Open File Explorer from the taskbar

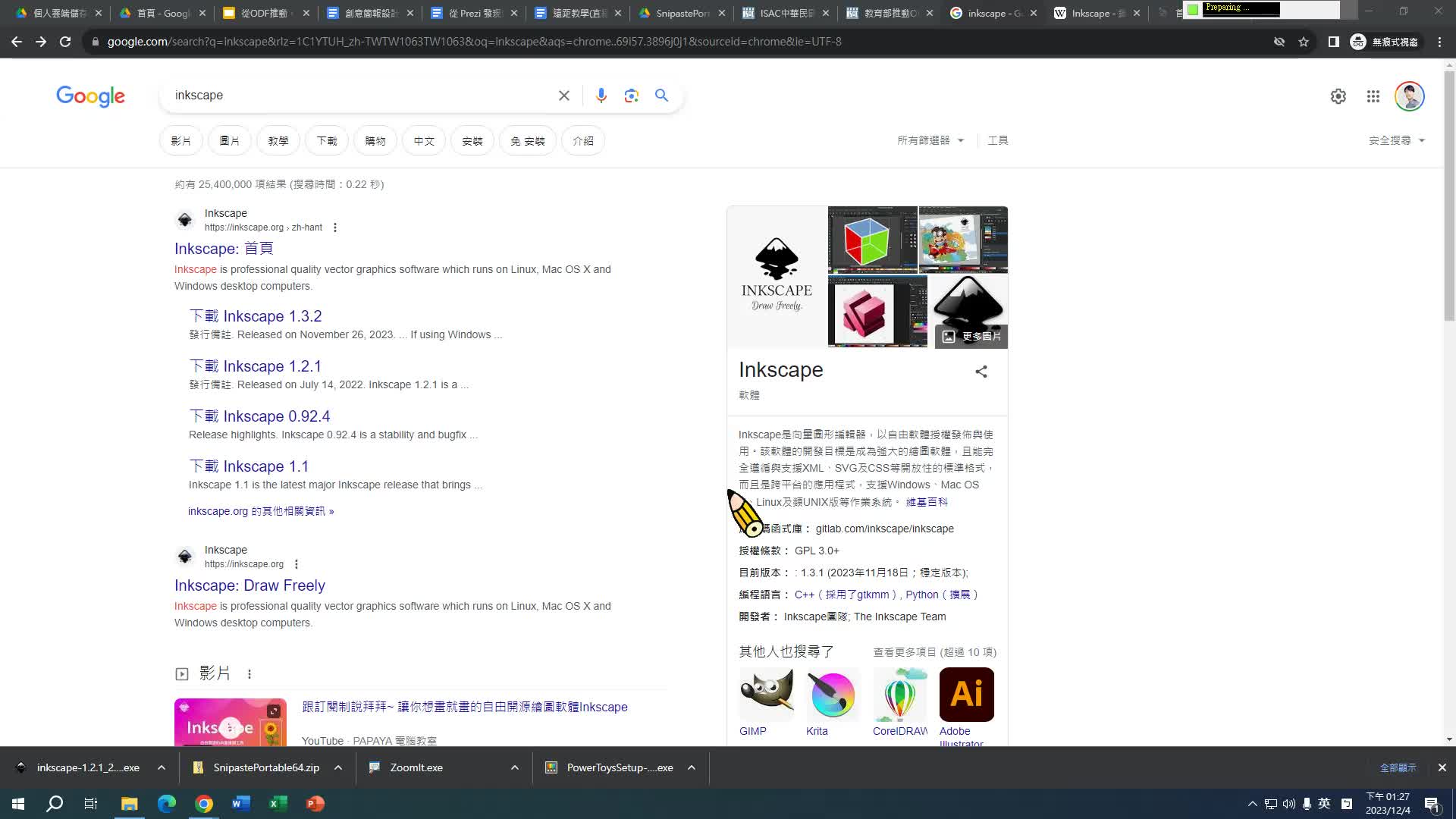[130, 804]
